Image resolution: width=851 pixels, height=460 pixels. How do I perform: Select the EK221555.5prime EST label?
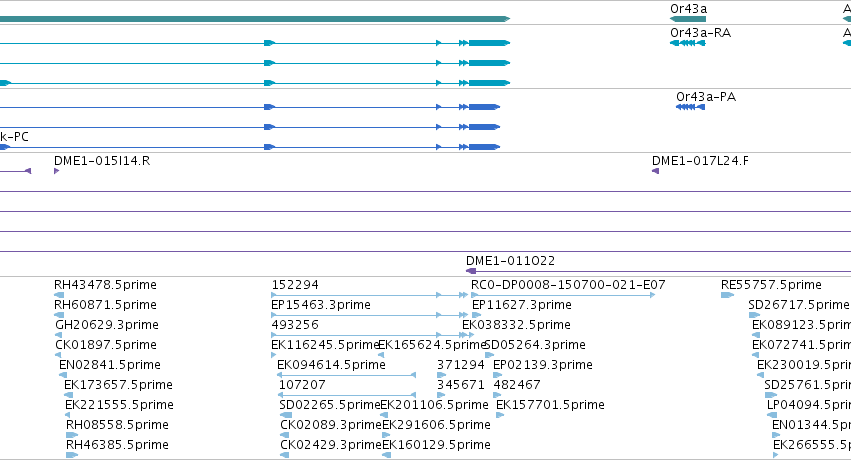click(x=119, y=405)
